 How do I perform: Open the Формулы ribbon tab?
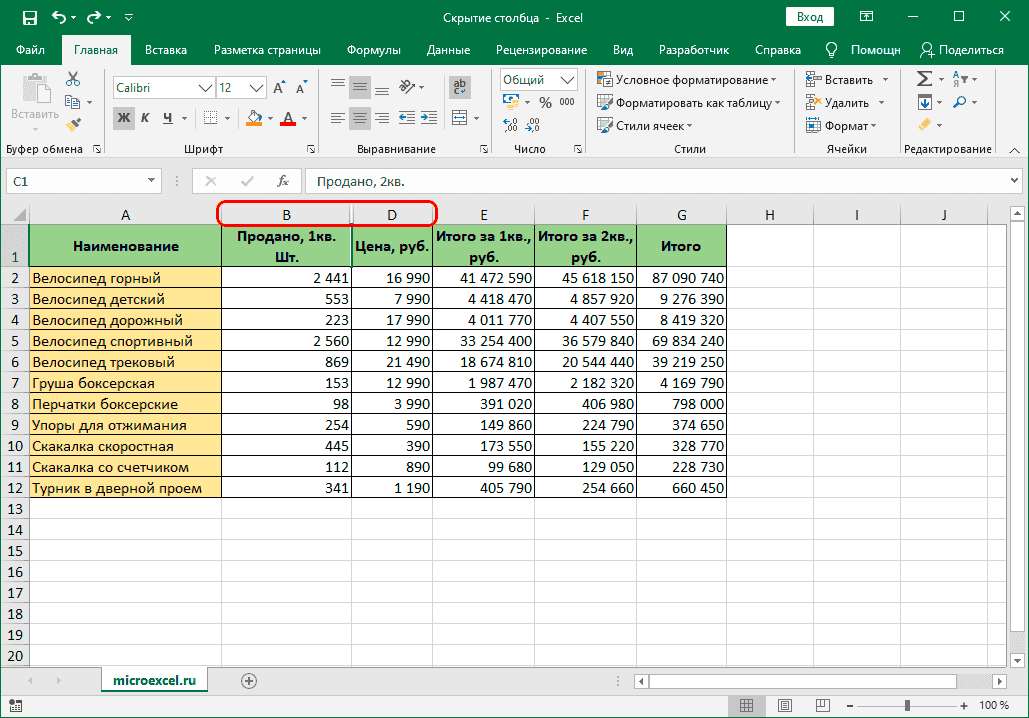(x=373, y=50)
